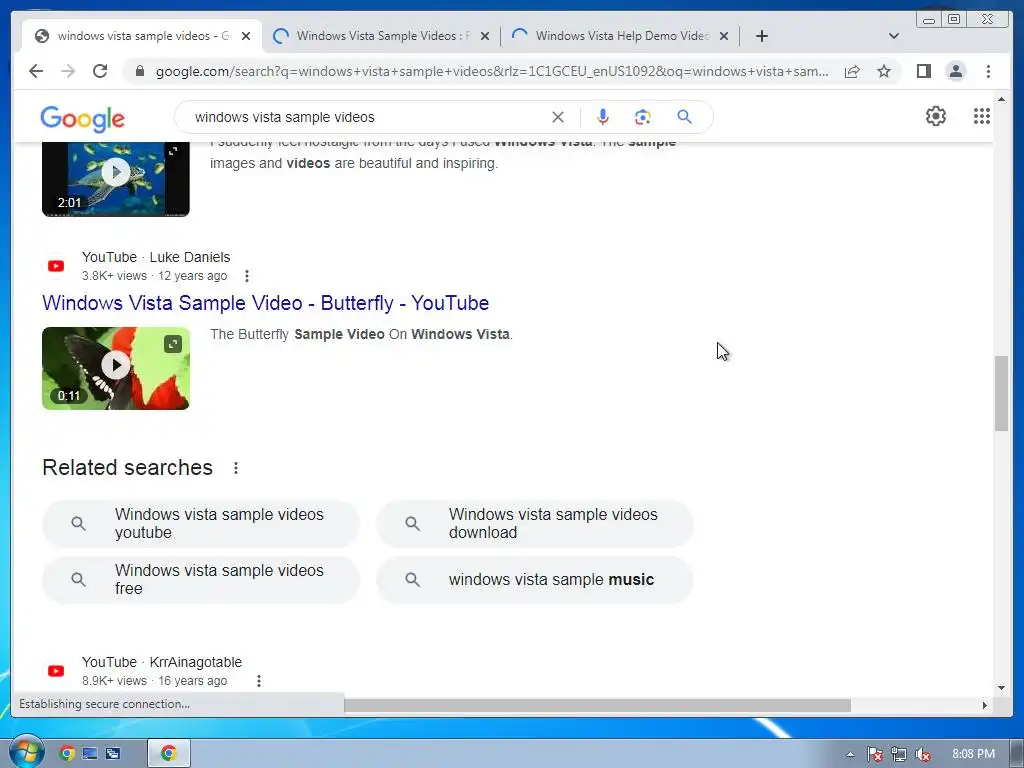Open Google quick settings gear
The image size is (1024, 768).
pos(935,116)
